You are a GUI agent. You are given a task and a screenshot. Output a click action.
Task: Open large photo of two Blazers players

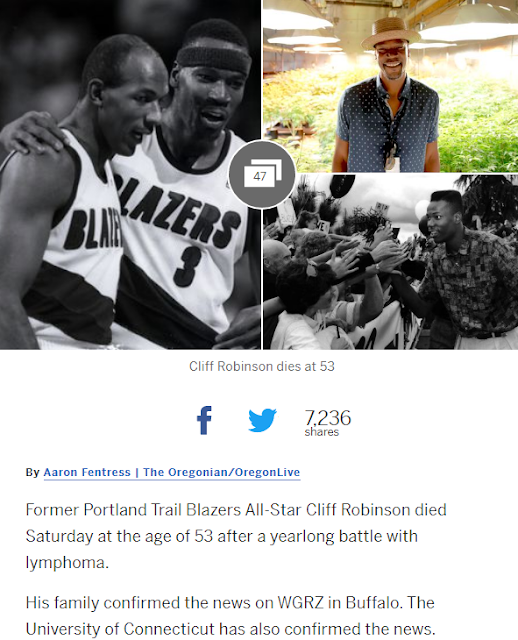(130, 175)
